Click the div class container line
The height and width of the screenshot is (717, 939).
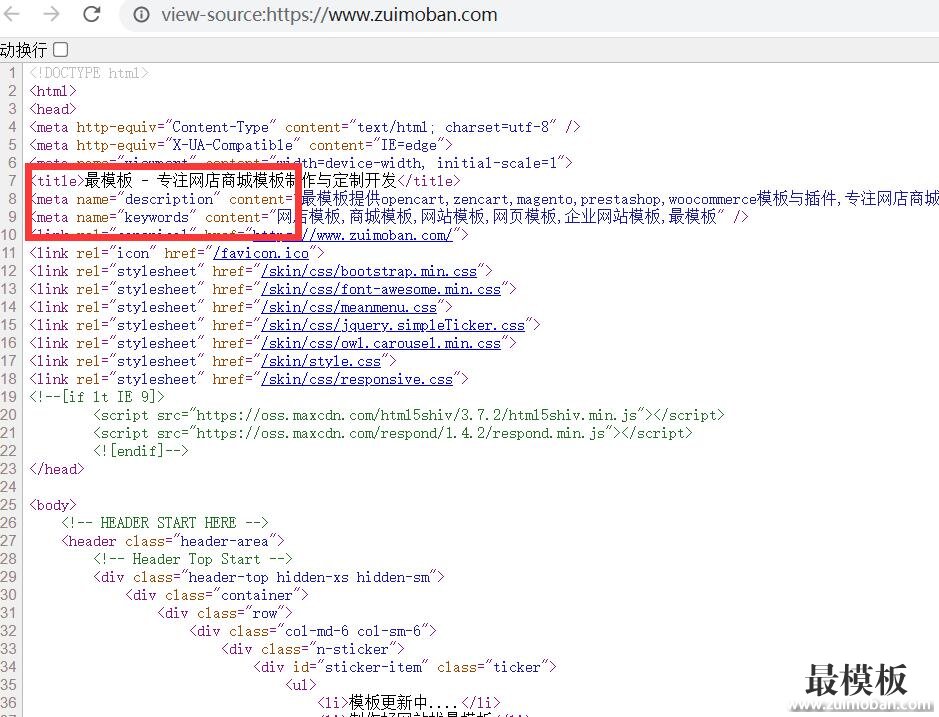tap(217, 595)
